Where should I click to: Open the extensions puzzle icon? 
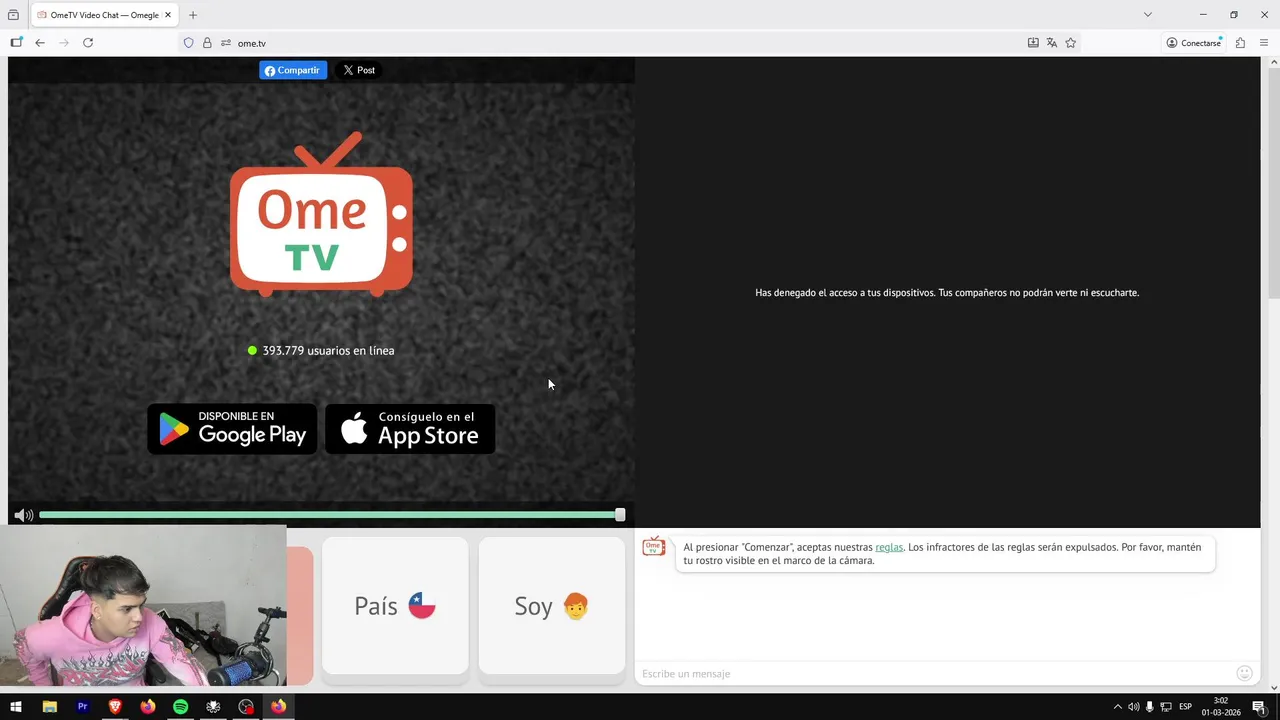[1240, 43]
